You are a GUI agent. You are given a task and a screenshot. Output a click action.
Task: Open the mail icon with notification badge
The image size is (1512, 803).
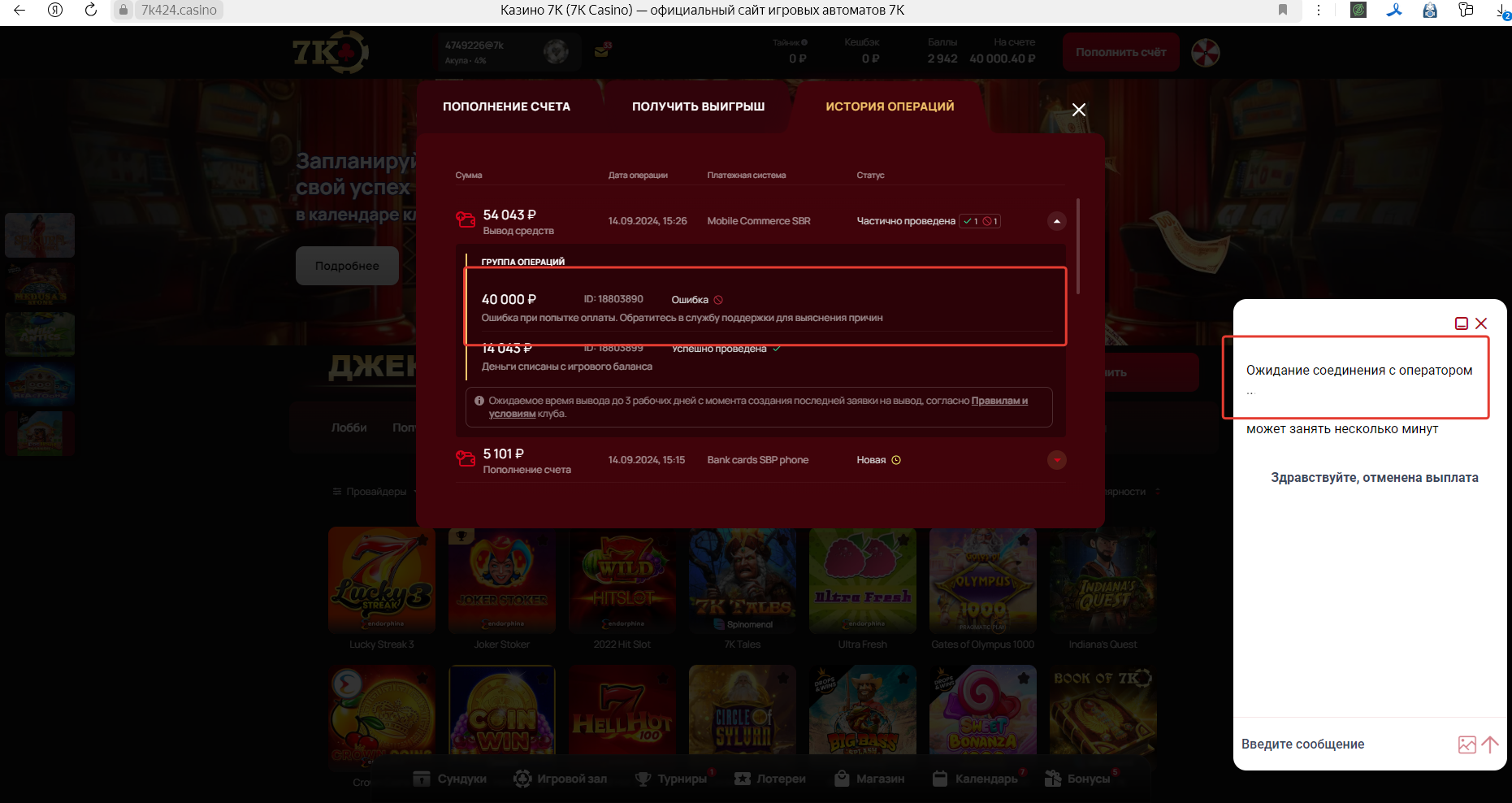click(602, 50)
